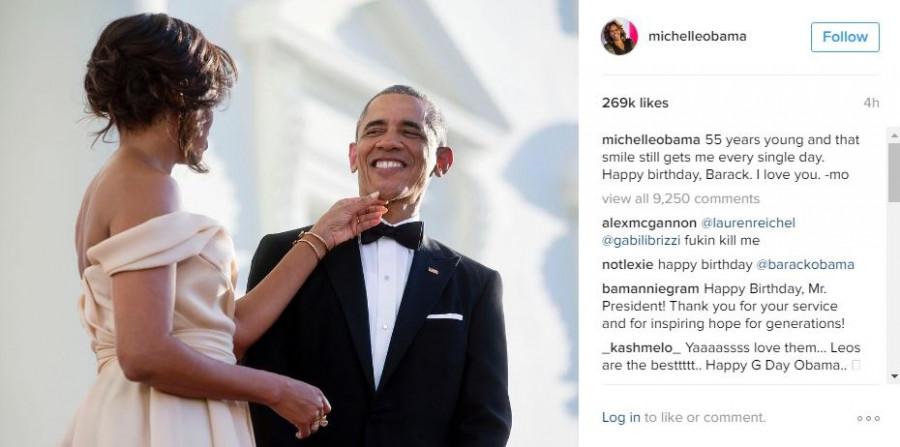Open _kashmelo_'s profile
The width and height of the screenshot is (900, 447).
(641, 348)
